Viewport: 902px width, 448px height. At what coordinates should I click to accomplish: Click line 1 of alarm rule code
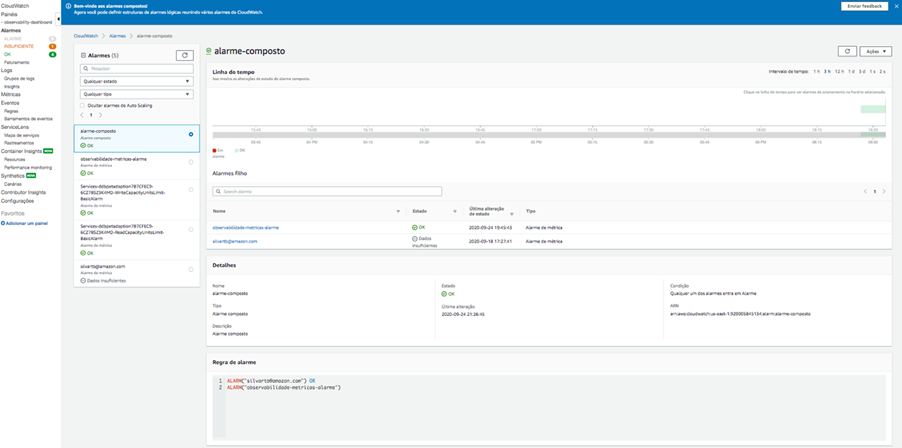270,381
